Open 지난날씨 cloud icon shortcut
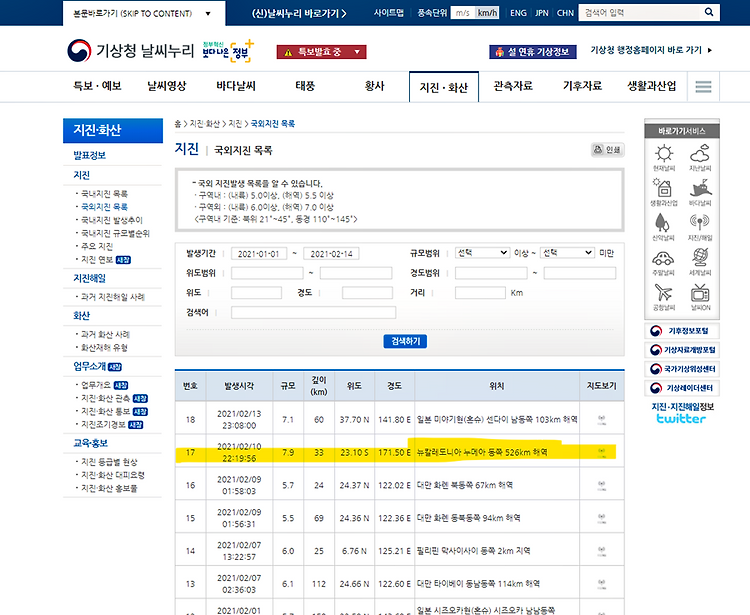The width and height of the screenshot is (750, 615). [700, 158]
